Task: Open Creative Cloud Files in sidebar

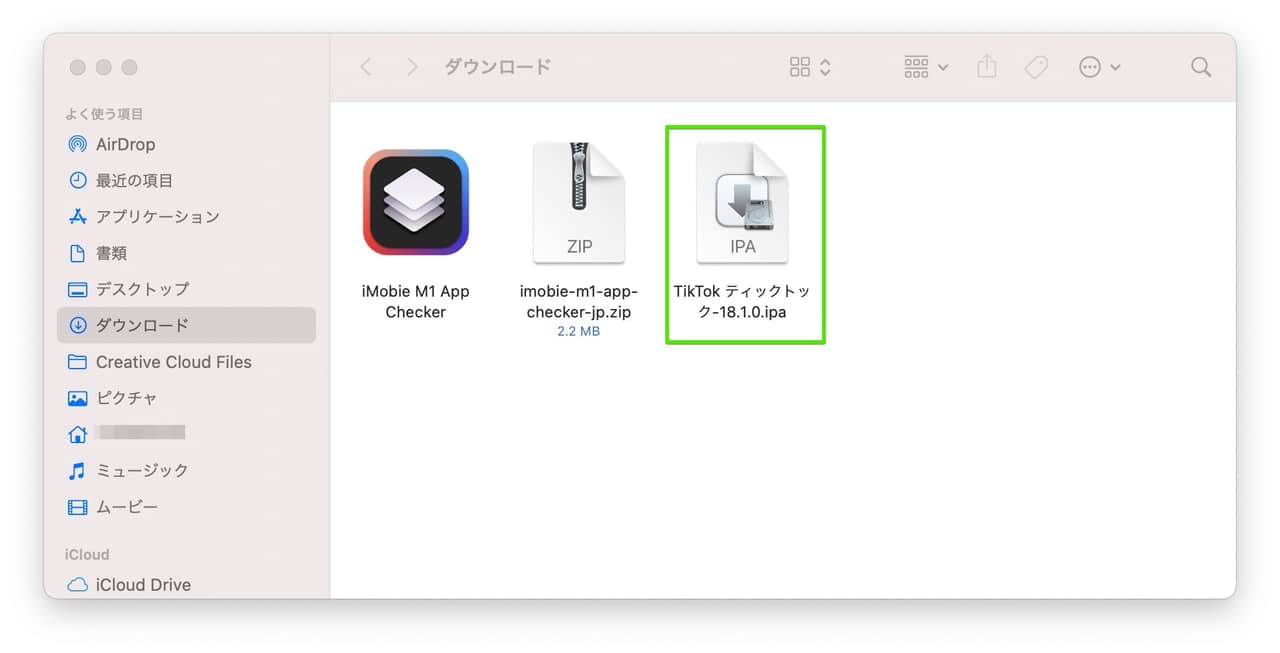Action: tap(173, 362)
